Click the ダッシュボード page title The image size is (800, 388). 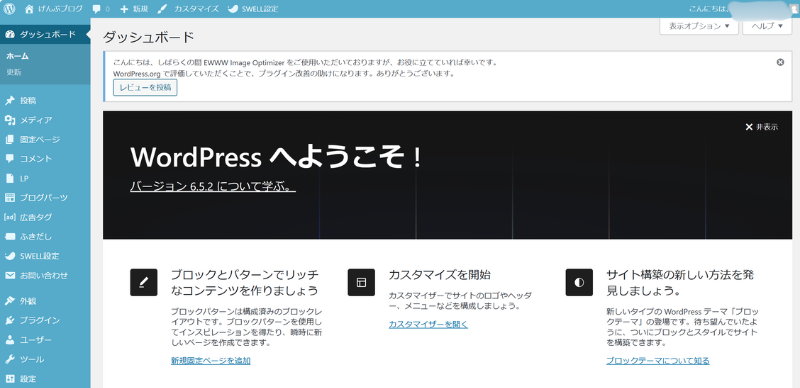(149, 38)
